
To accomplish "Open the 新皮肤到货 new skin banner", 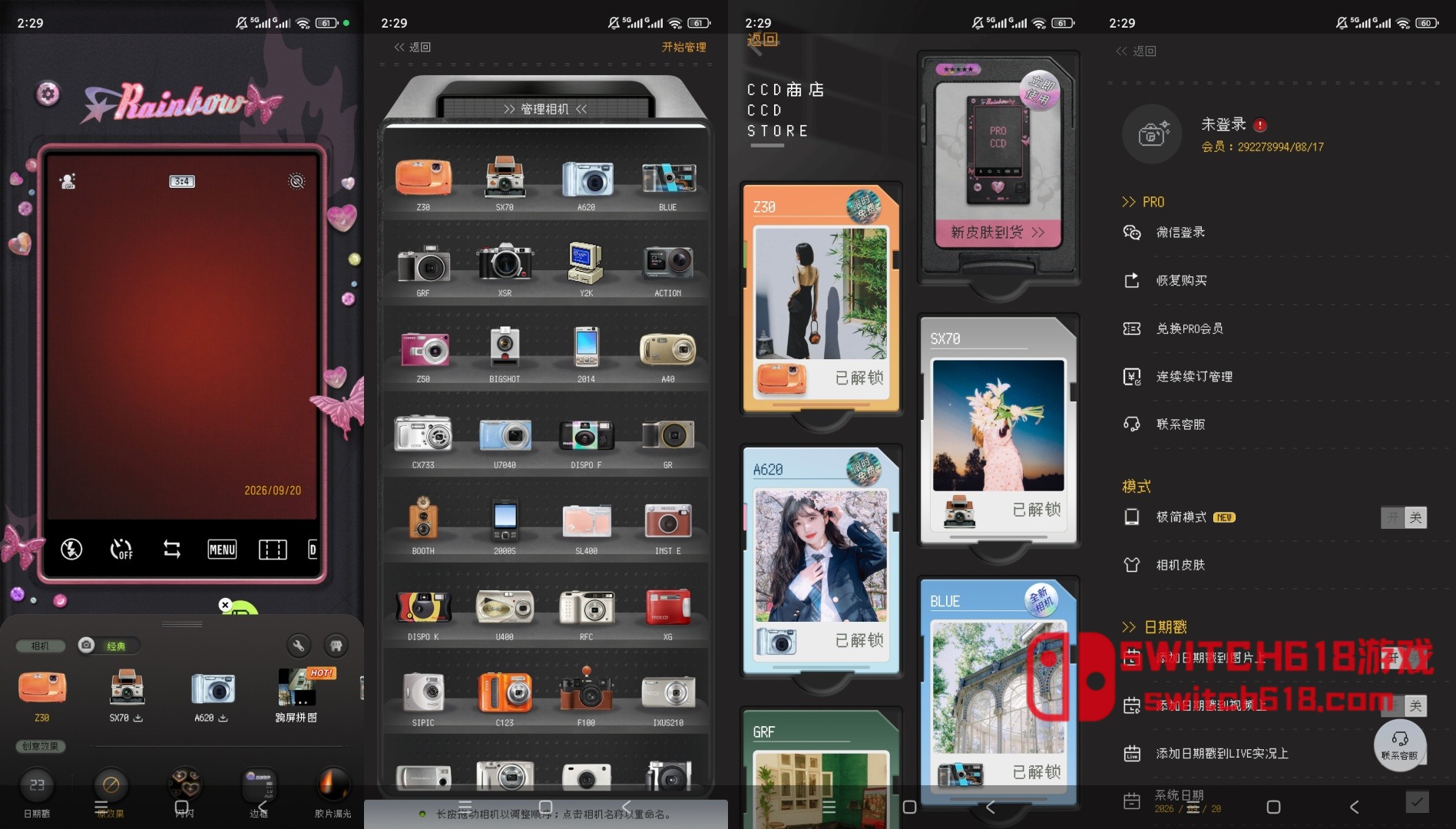I will [998, 232].
